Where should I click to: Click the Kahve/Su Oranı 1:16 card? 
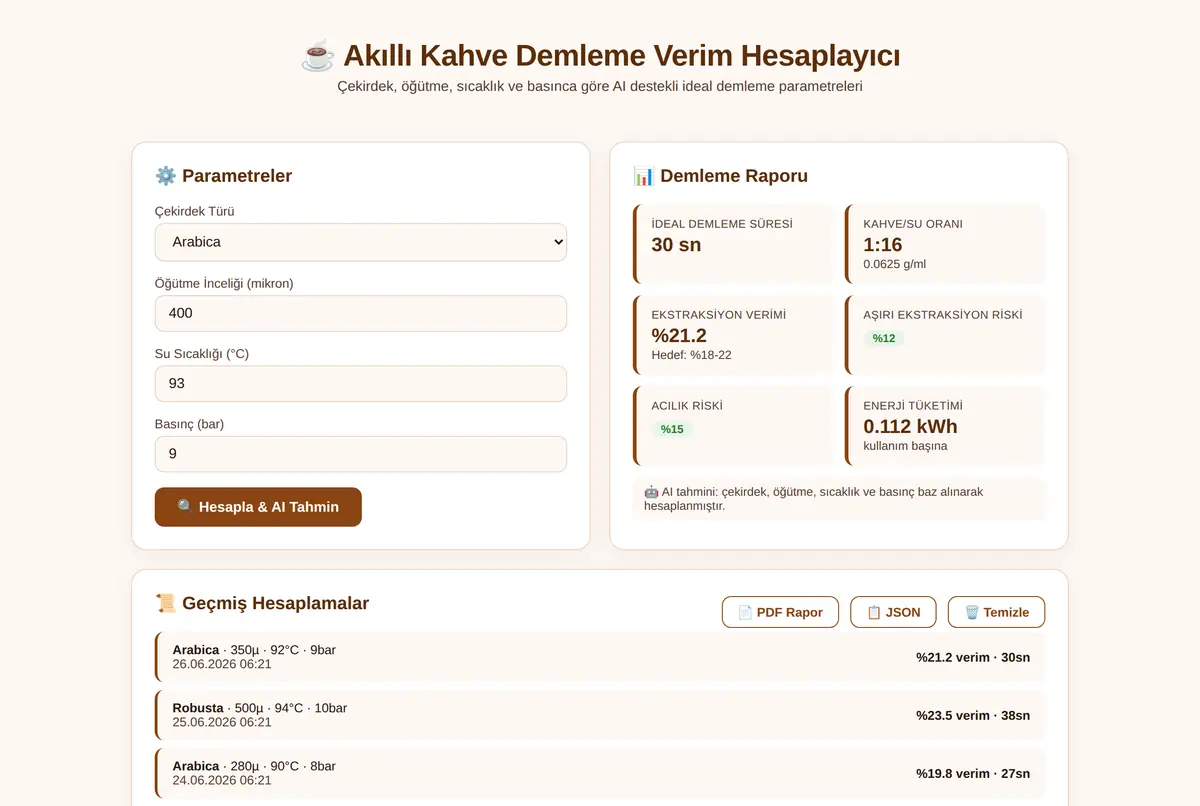point(945,244)
